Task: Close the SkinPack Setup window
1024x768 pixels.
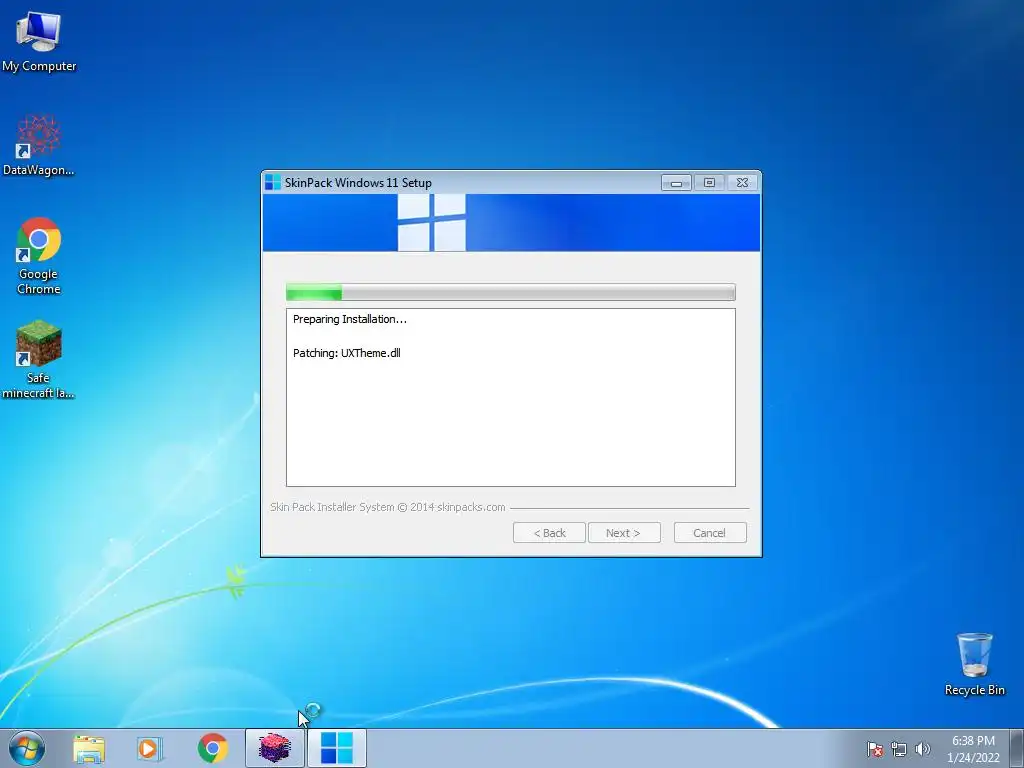Action: pos(742,183)
